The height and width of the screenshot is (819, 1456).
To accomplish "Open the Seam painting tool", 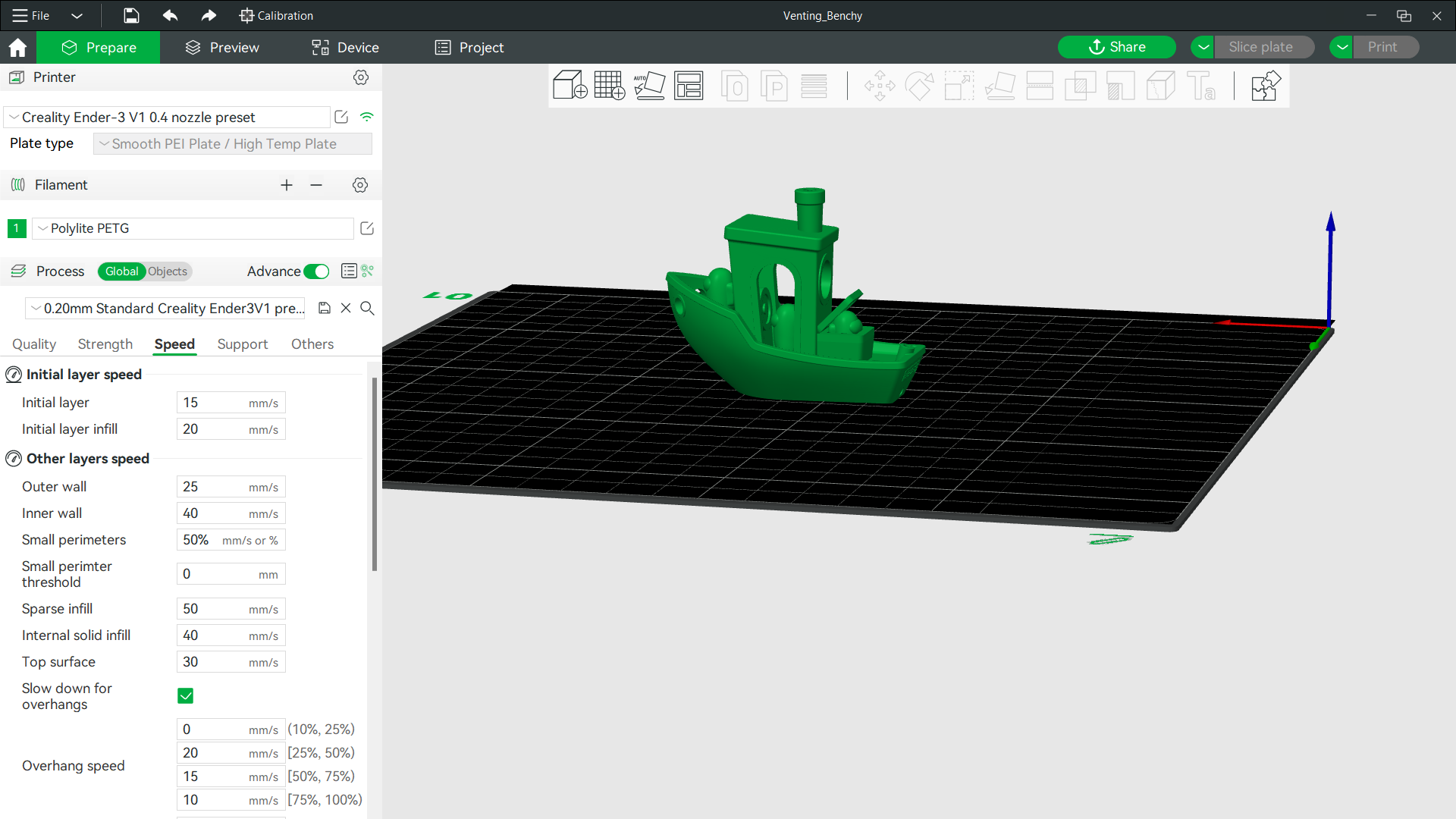I will [x=1161, y=86].
